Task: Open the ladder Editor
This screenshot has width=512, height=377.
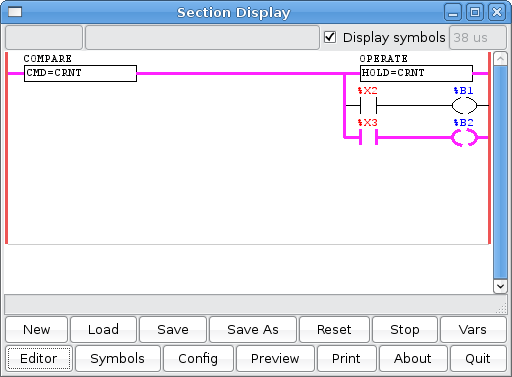Action: [39, 358]
